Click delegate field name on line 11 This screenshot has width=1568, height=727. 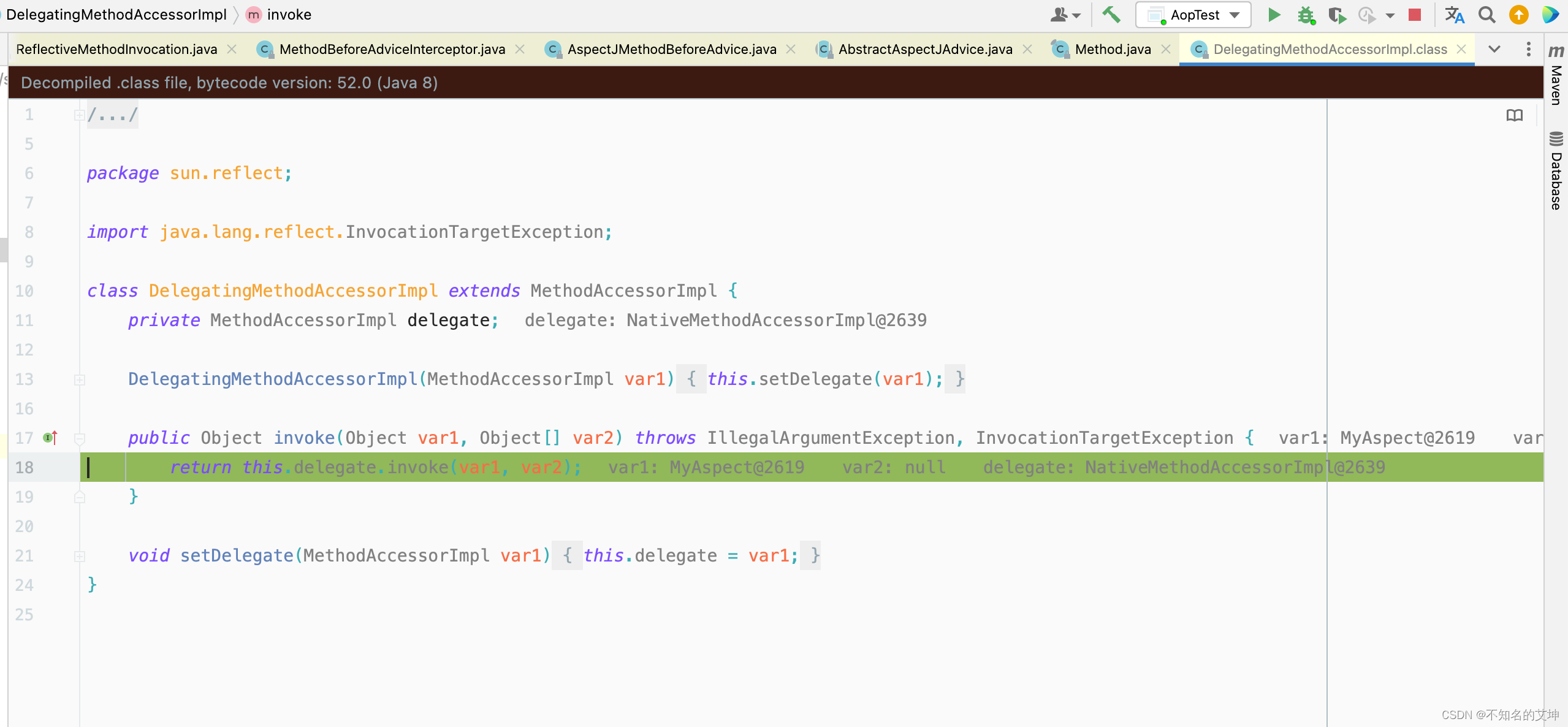click(448, 321)
